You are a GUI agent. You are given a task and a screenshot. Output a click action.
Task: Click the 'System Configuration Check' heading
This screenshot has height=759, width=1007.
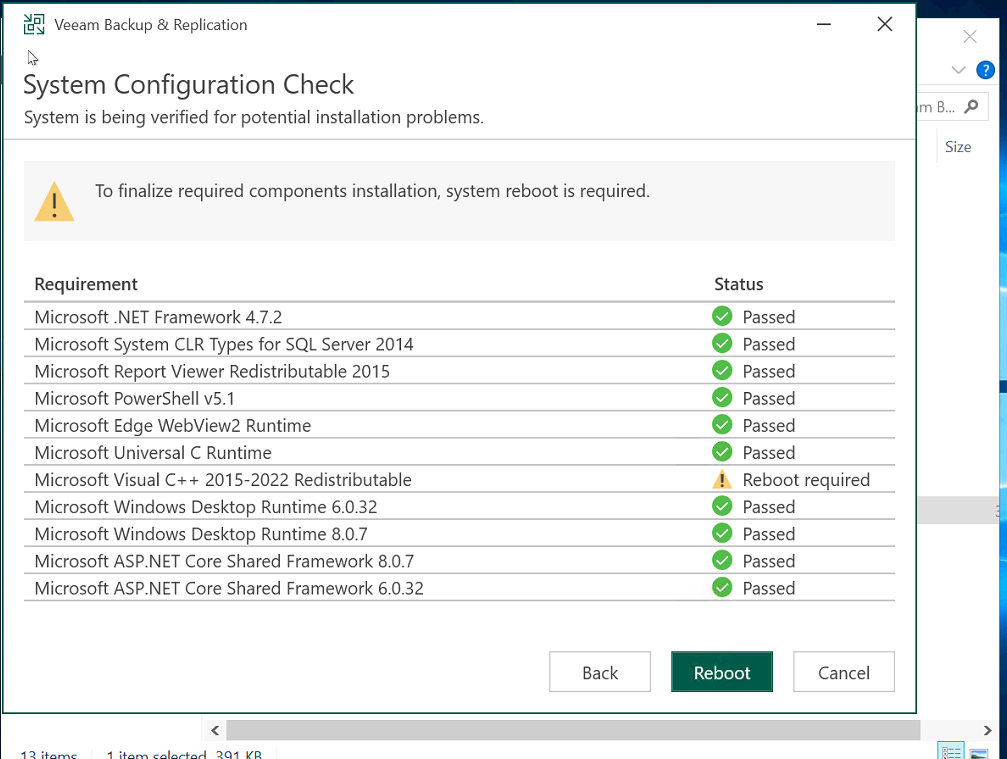[x=189, y=85]
